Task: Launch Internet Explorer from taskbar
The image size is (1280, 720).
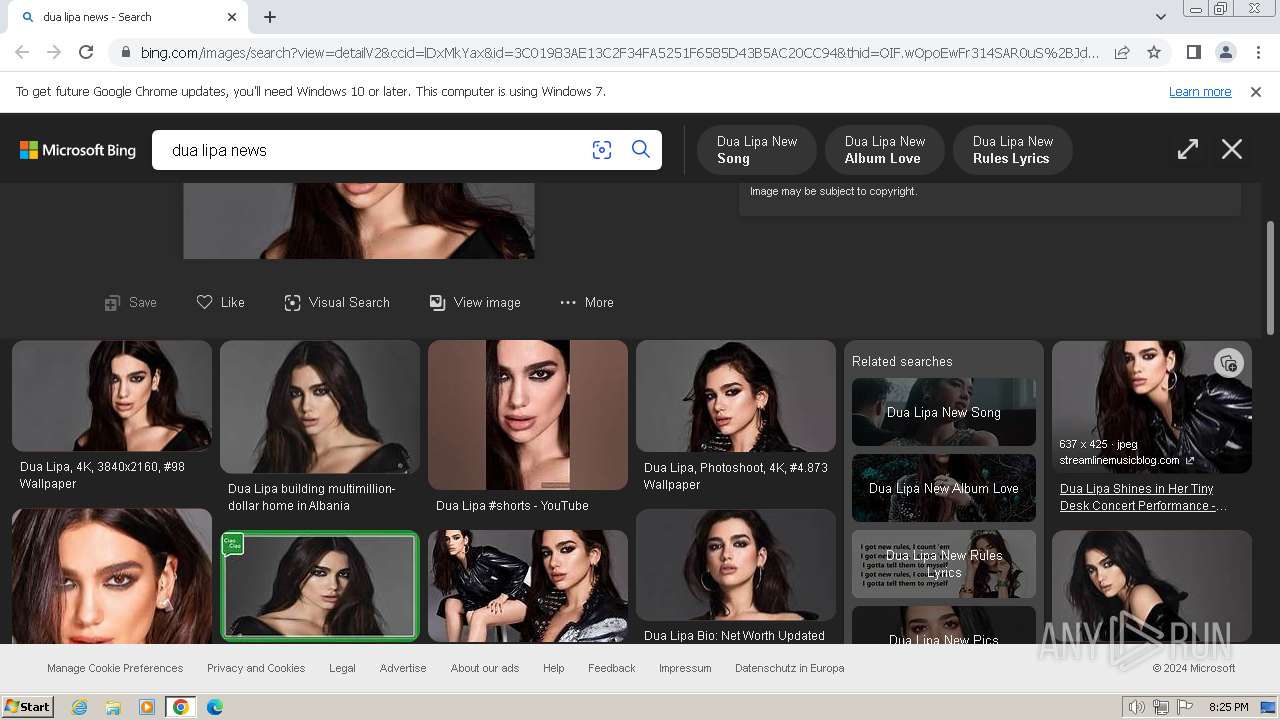Action: tap(79, 707)
